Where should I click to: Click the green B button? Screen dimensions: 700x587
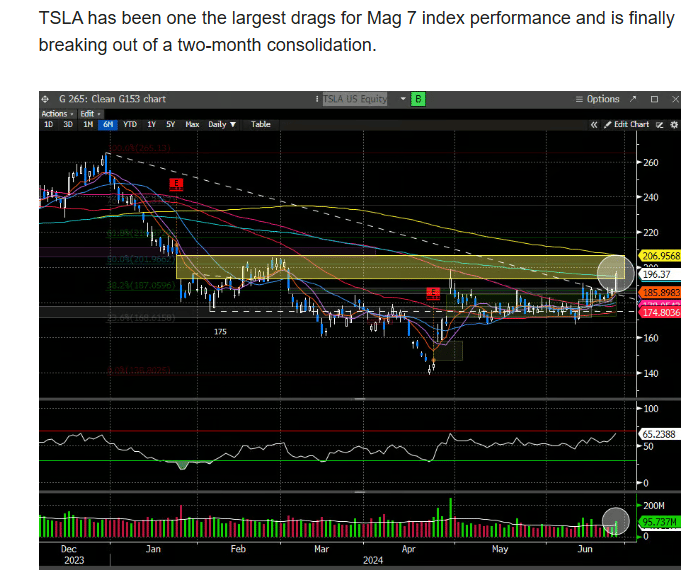tap(418, 99)
